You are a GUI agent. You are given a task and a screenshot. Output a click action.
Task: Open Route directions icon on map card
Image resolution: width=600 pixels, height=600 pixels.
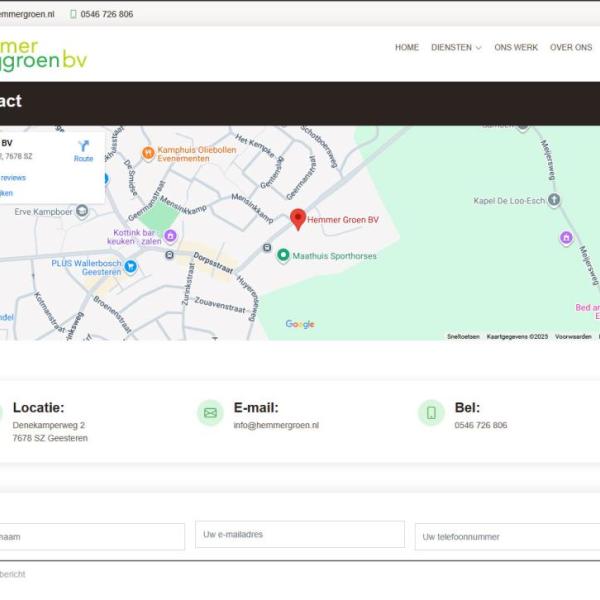click(x=83, y=147)
